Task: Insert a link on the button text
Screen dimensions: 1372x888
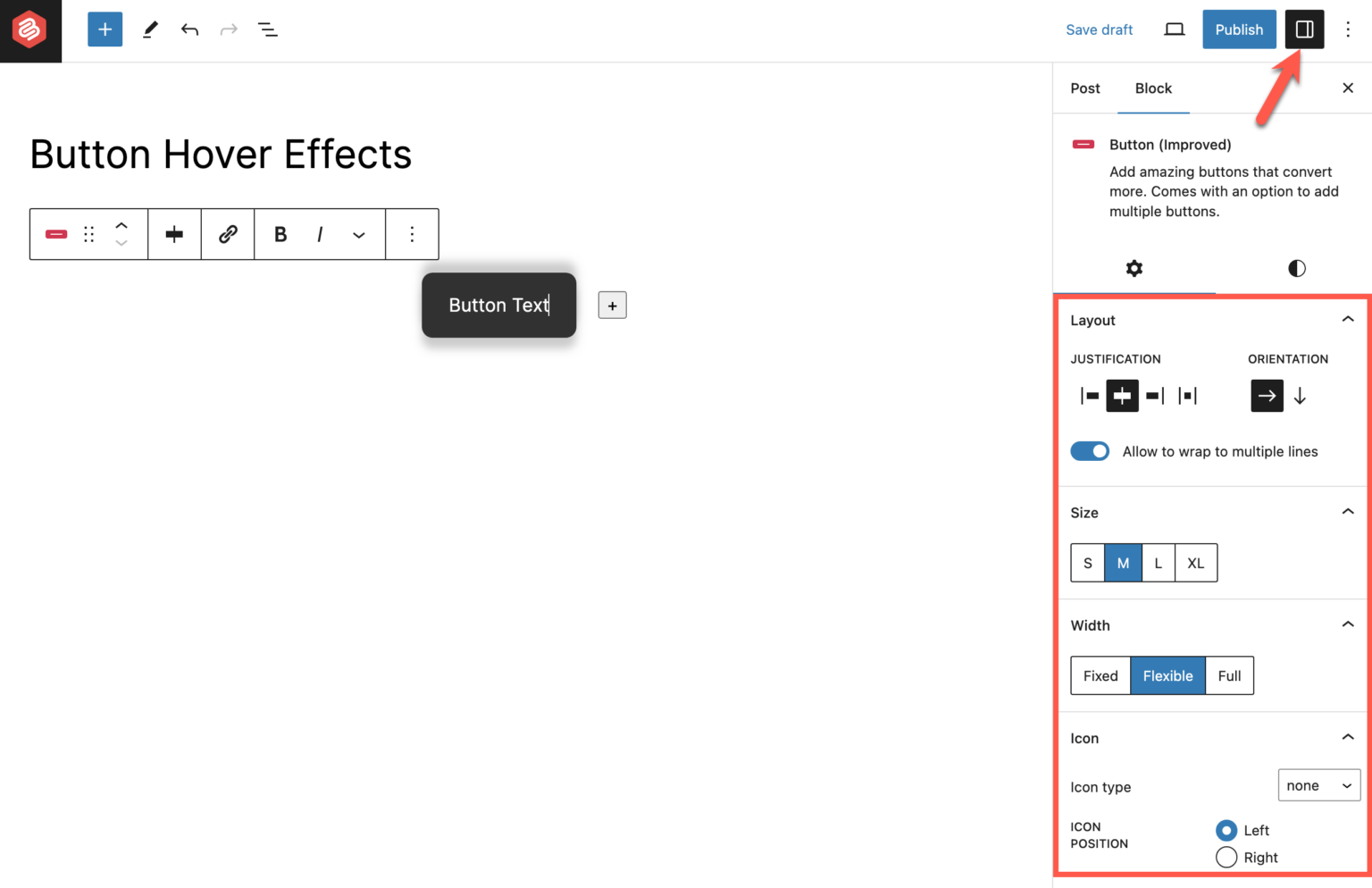Action: [228, 234]
